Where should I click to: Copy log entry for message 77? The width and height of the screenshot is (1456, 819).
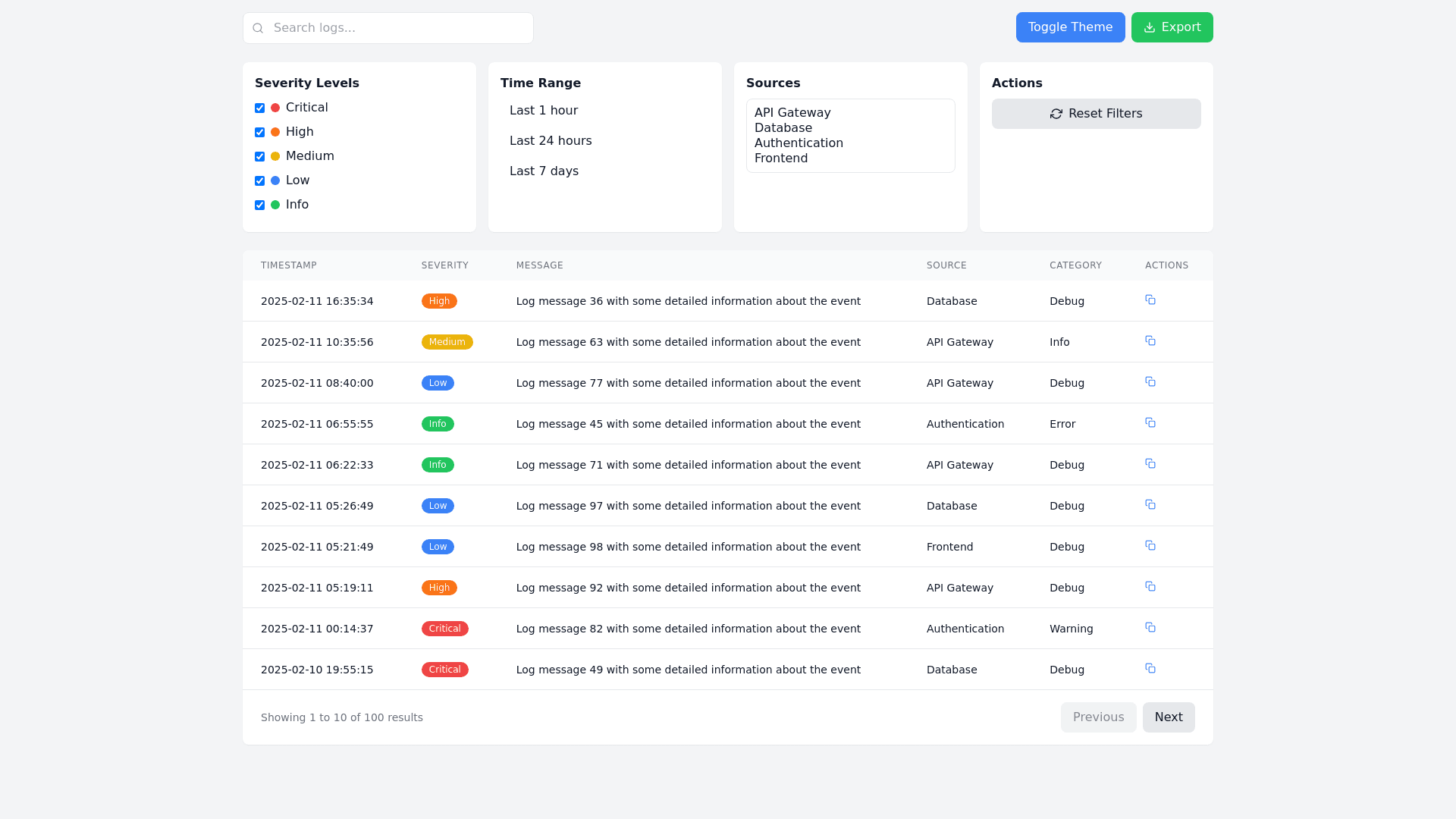click(x=1150, y=382)
